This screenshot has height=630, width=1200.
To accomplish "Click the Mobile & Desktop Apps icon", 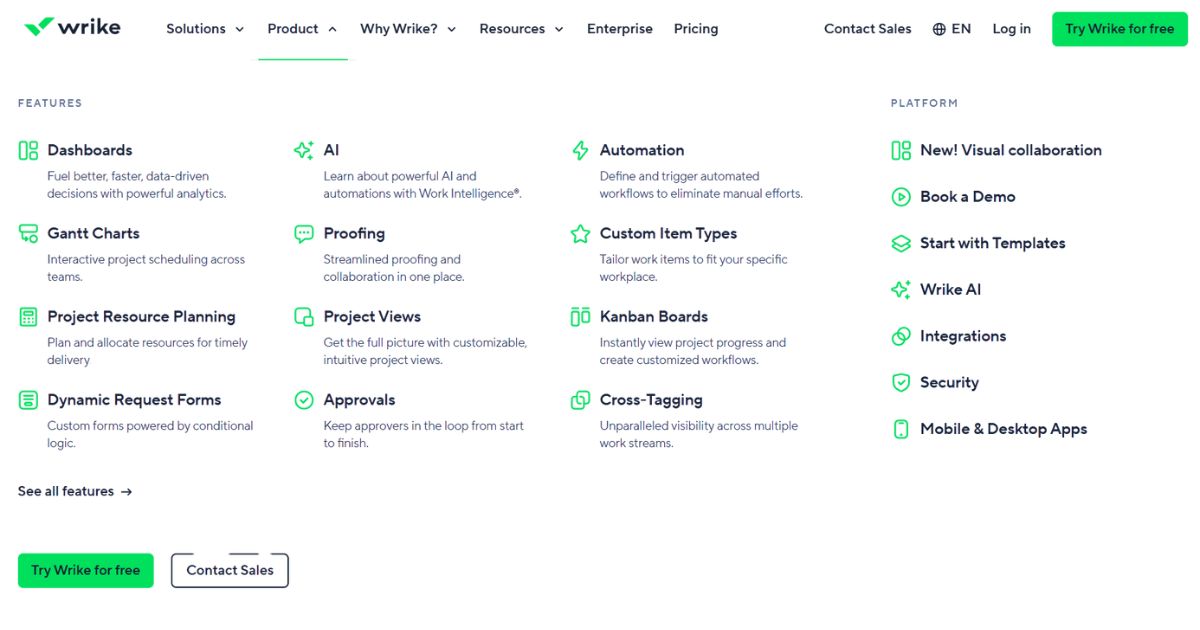I will 901,429.
